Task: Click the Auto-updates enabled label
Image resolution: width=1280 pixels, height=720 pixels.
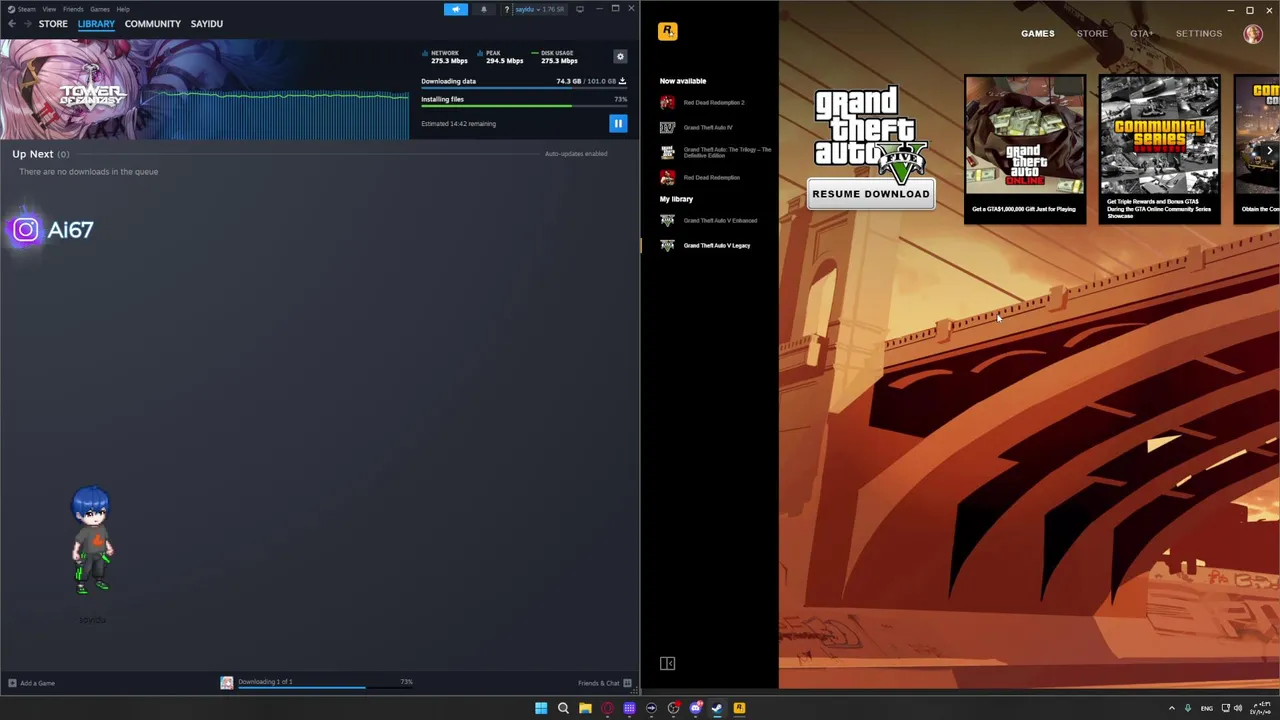Action: (576, 153)
